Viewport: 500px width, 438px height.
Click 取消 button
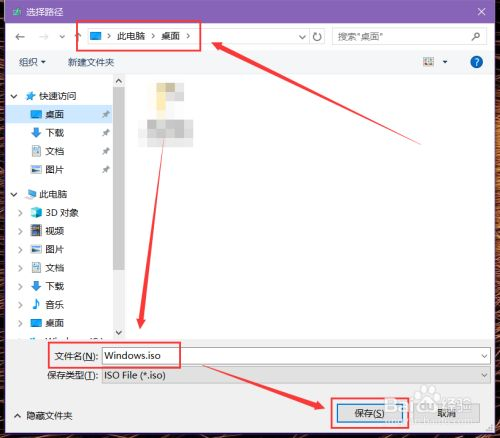446,413
